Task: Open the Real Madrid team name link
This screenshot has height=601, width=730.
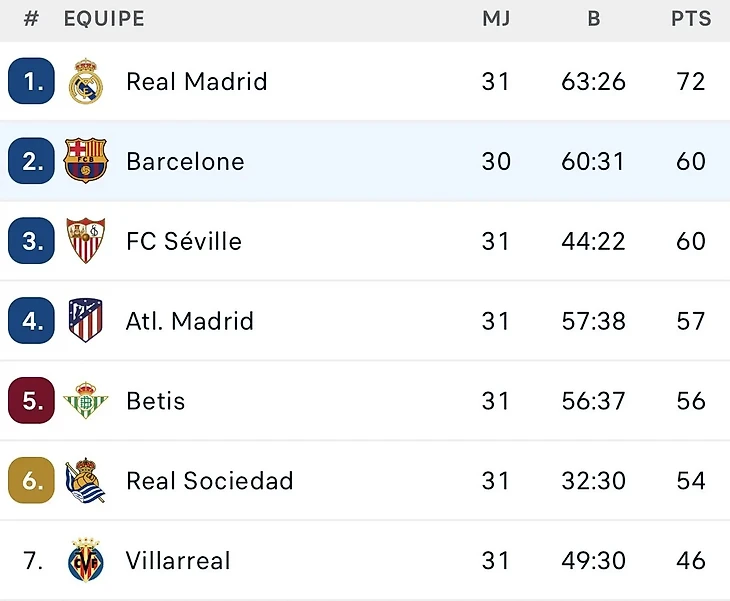Action: coord(197,82)
